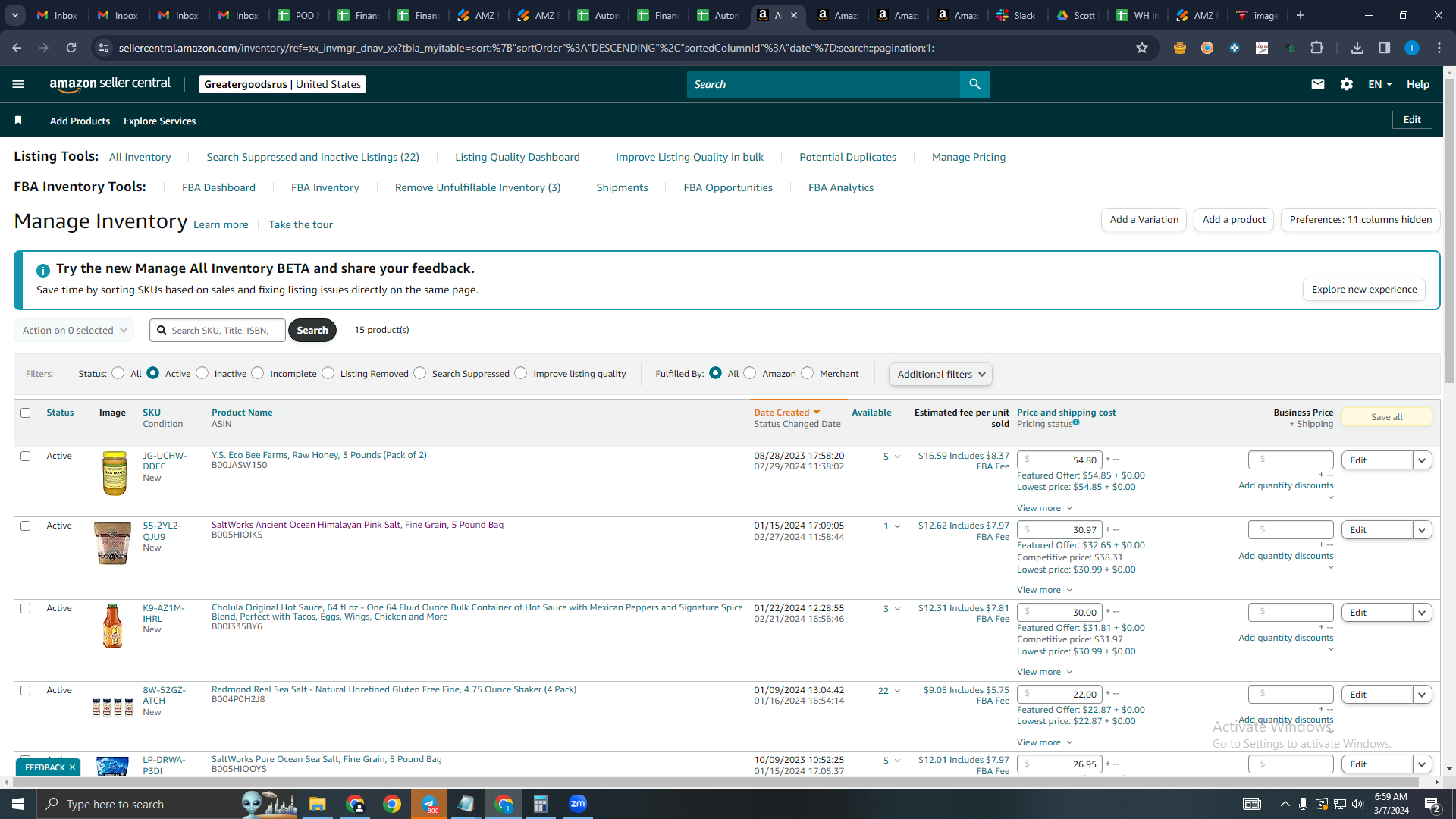Open the Action on 0 selected dropdown

coord(74,331)
